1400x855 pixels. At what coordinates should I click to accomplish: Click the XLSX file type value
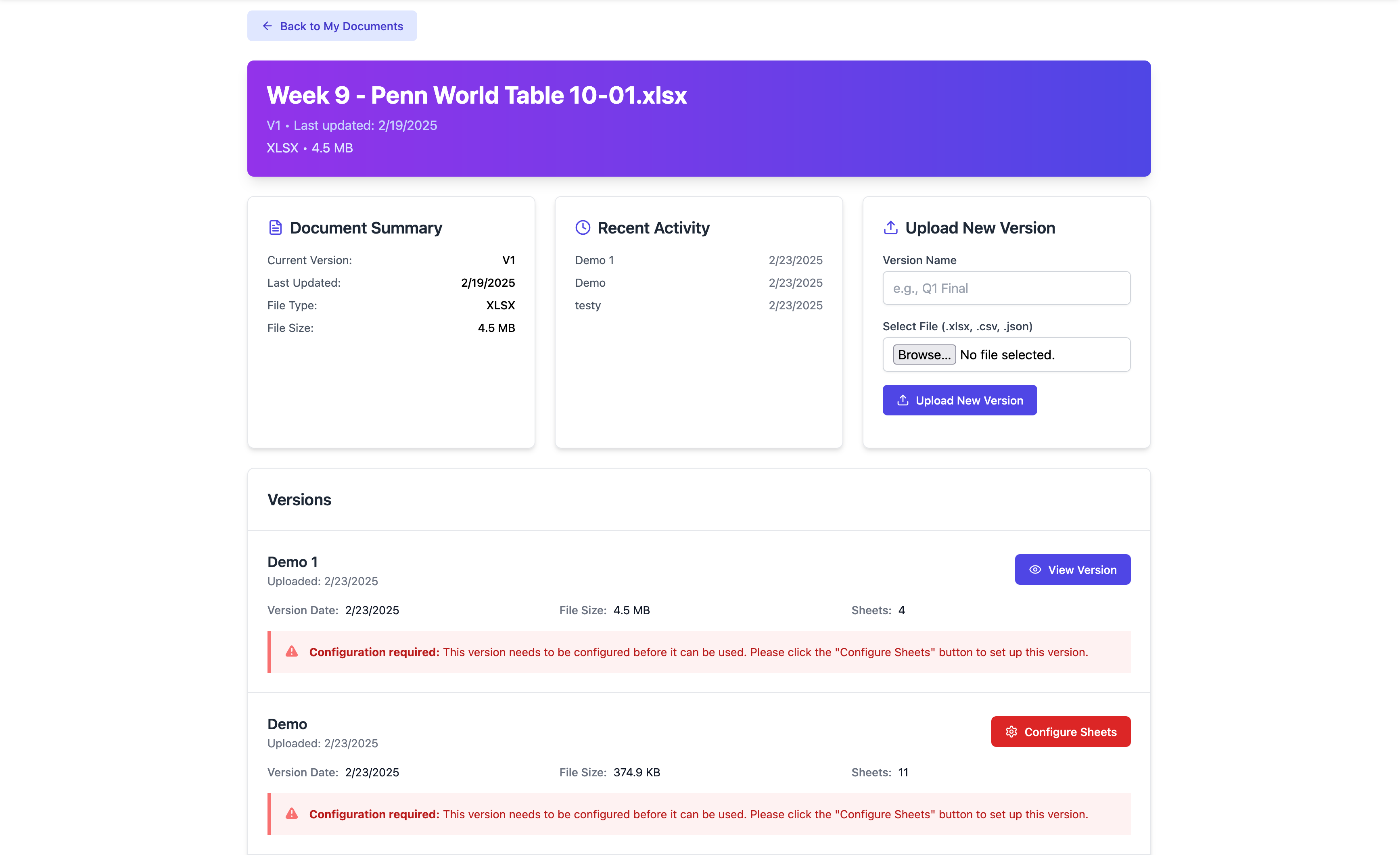click(x=501, y=306)
